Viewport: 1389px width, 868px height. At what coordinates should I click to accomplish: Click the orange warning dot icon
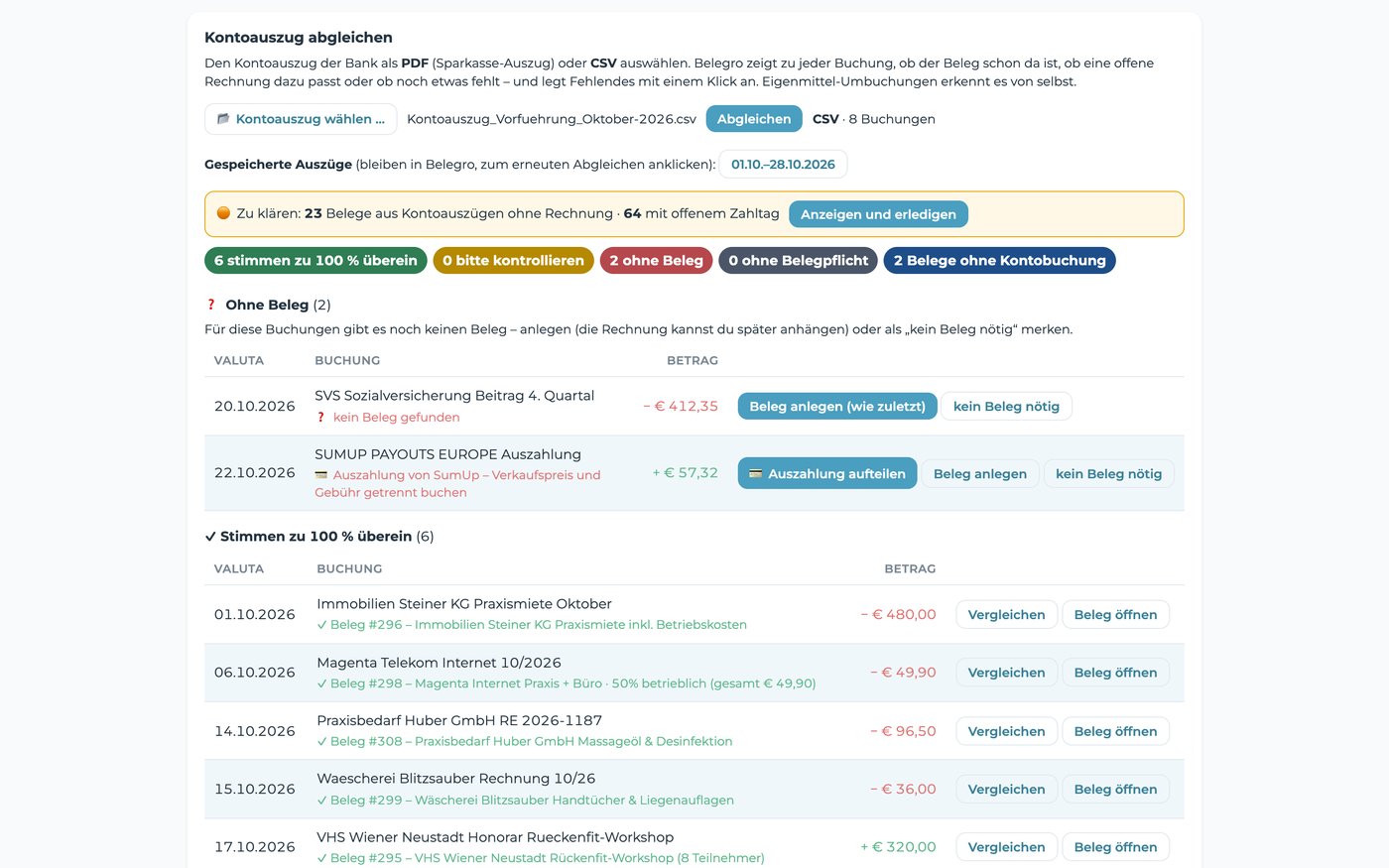click(223, 213)
